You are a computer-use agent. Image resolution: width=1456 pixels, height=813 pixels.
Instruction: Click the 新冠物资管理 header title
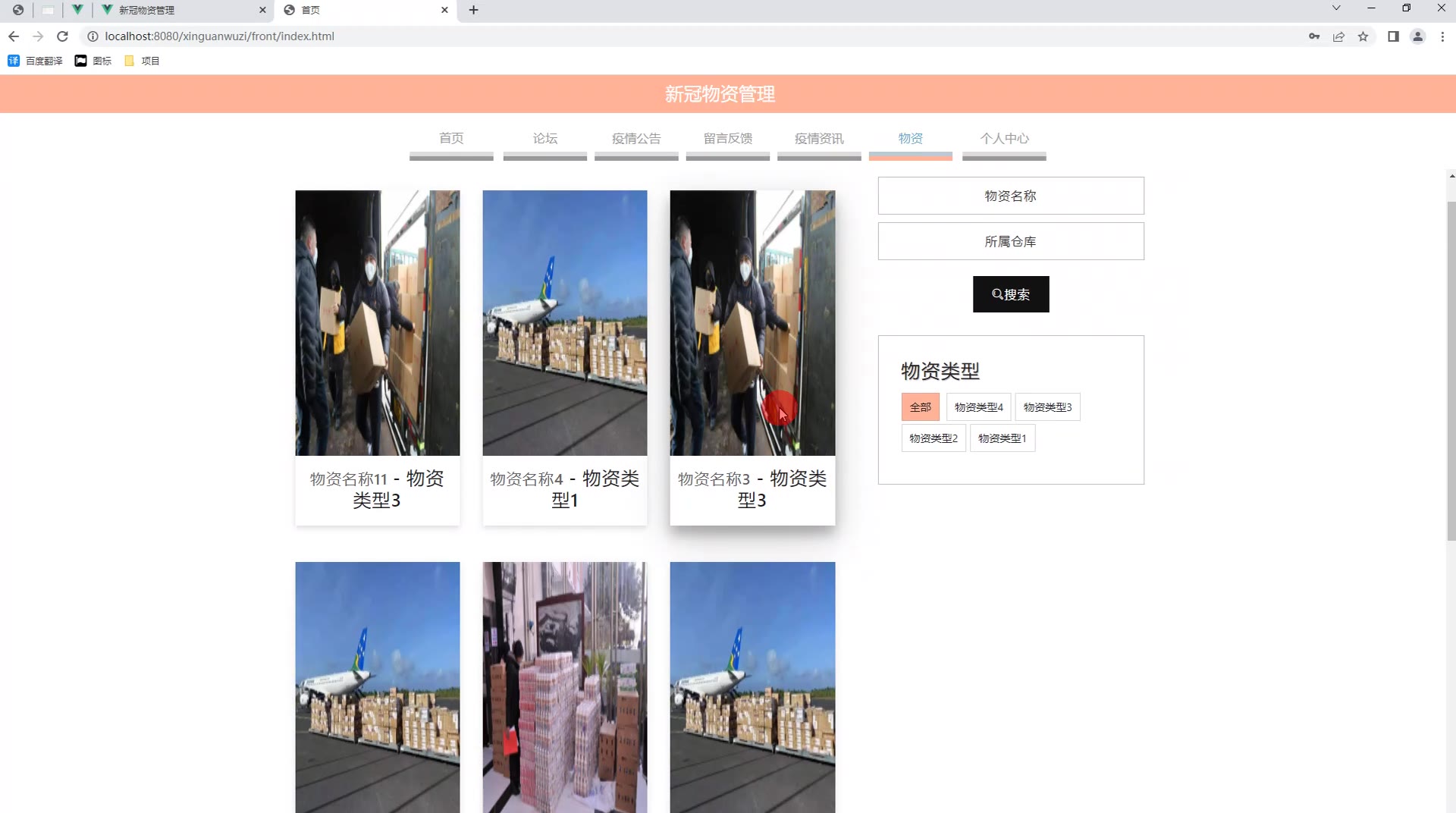click(x=720, y=94)
